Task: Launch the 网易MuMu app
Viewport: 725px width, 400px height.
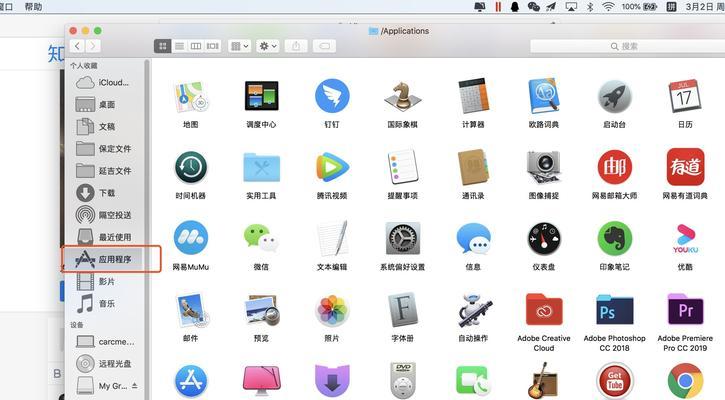Action: [190, 239]
